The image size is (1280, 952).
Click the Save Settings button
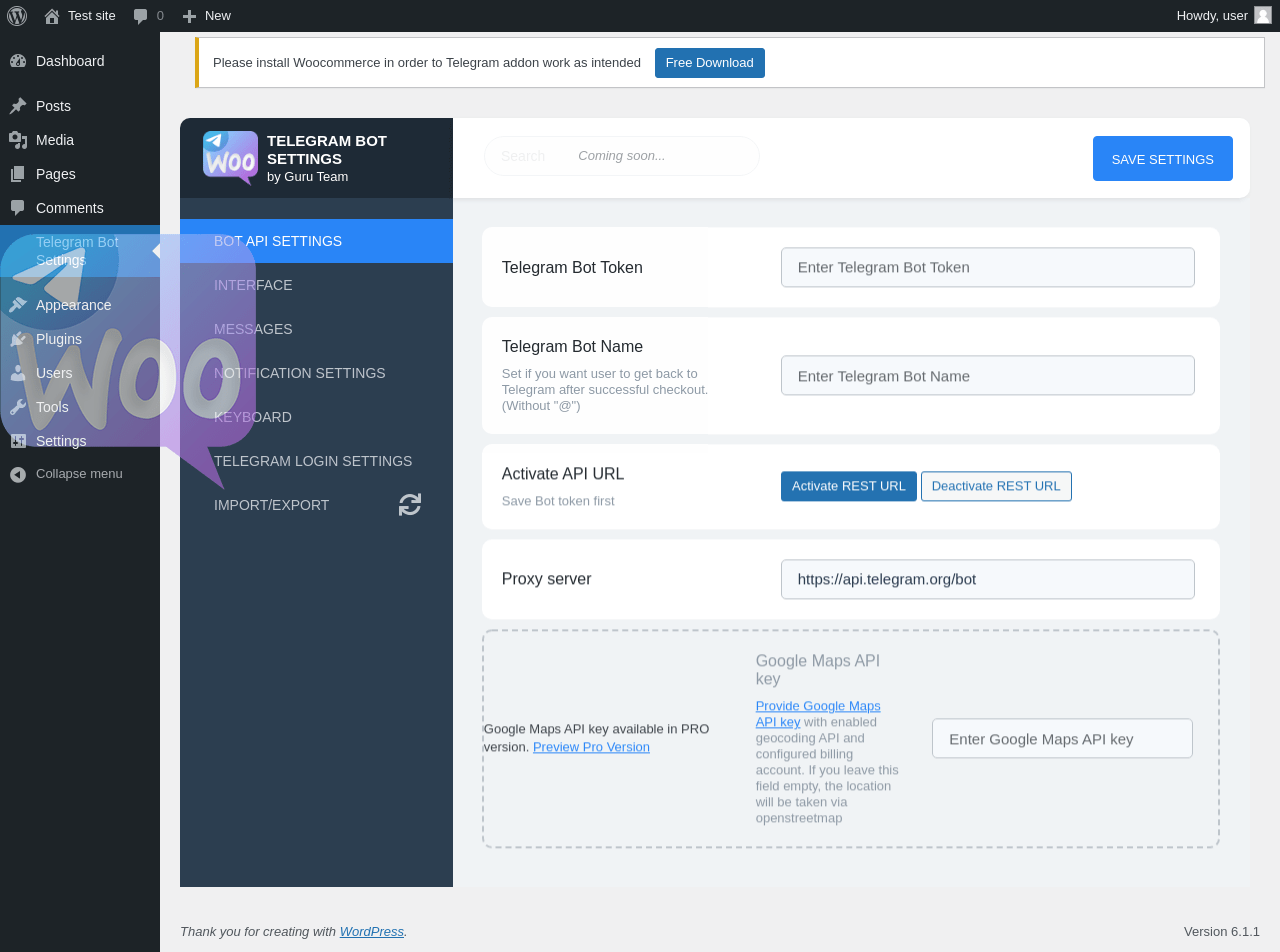click(x=1163, y=159)
